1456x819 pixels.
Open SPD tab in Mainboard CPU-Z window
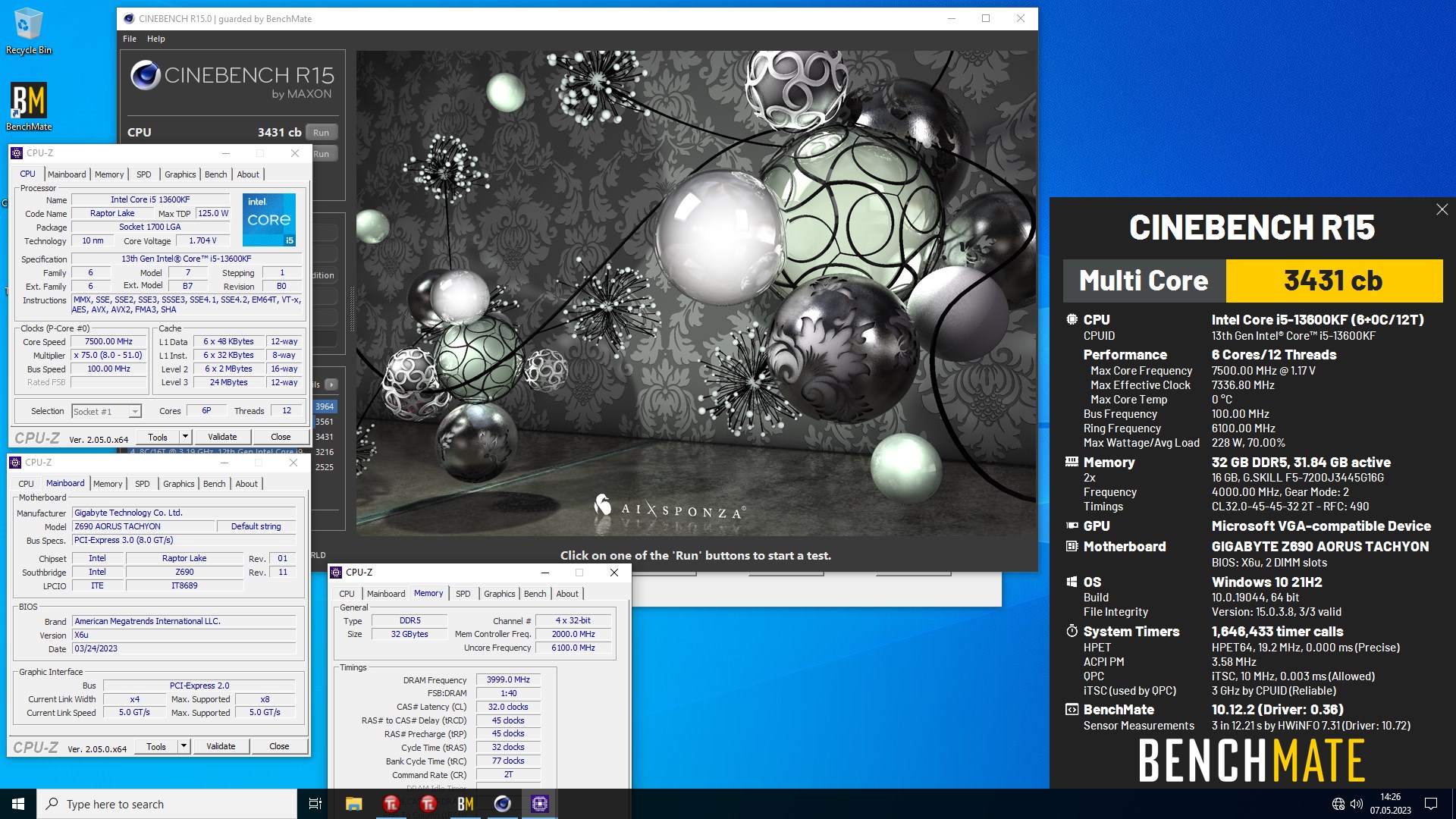click(x=143, y=484)
